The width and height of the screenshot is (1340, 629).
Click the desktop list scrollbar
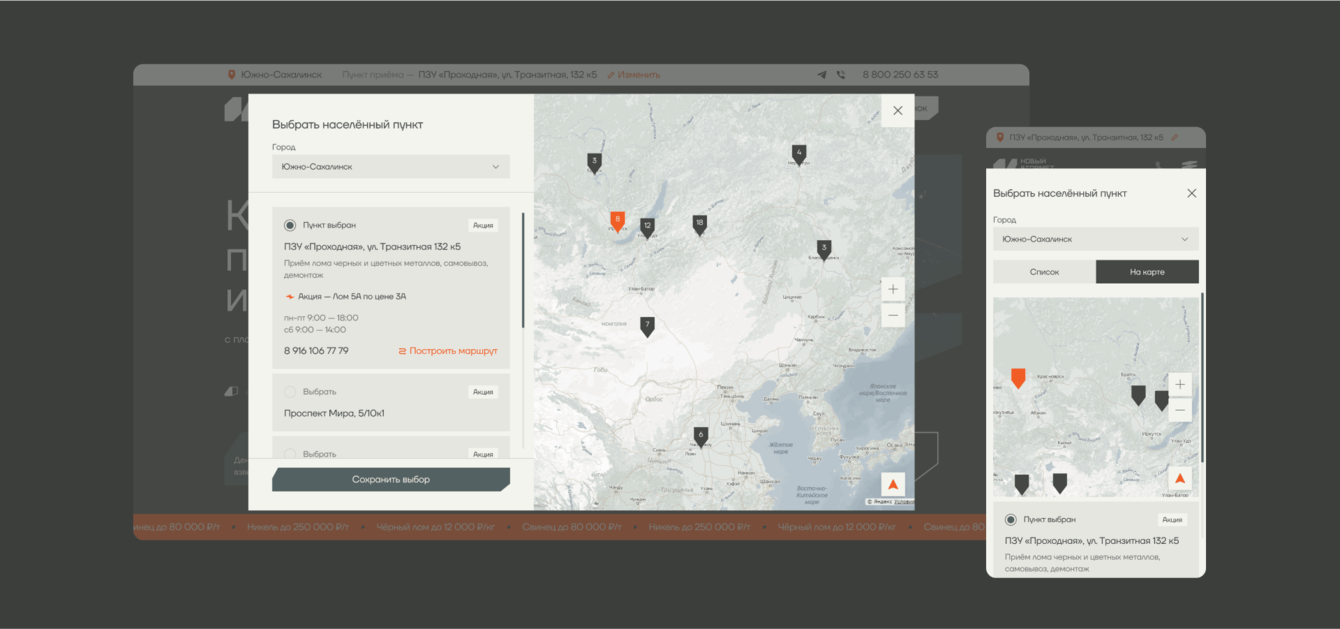[x=522, y=270]
